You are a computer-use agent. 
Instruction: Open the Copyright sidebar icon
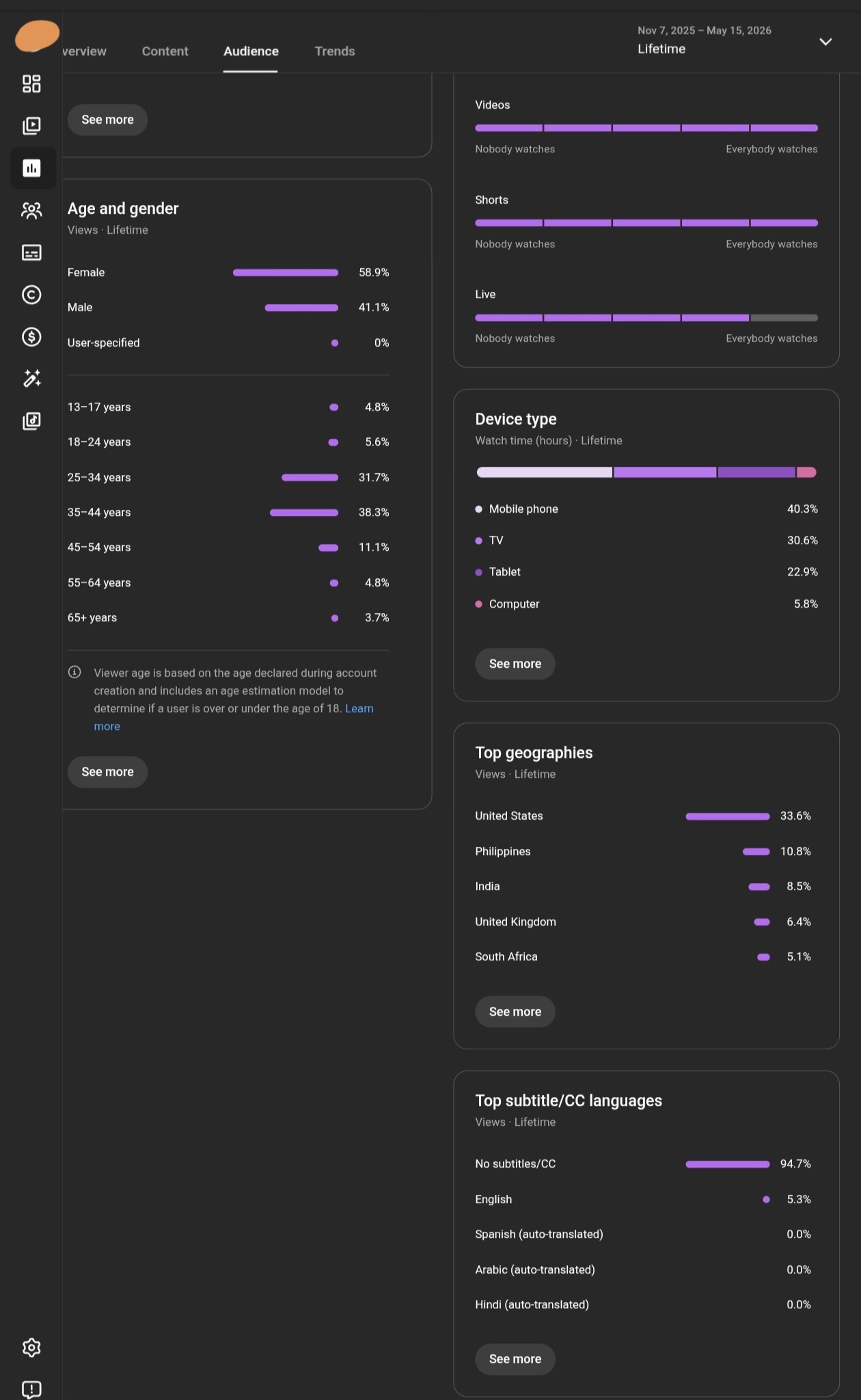(x=31, y=295)
